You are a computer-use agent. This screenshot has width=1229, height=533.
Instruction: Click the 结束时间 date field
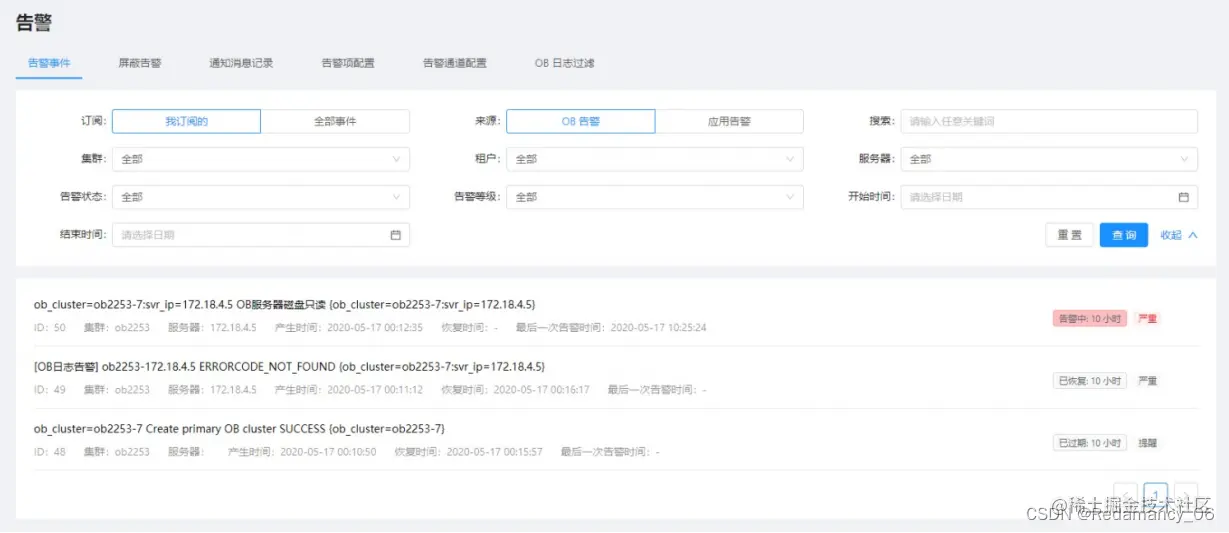coord(261,235)
